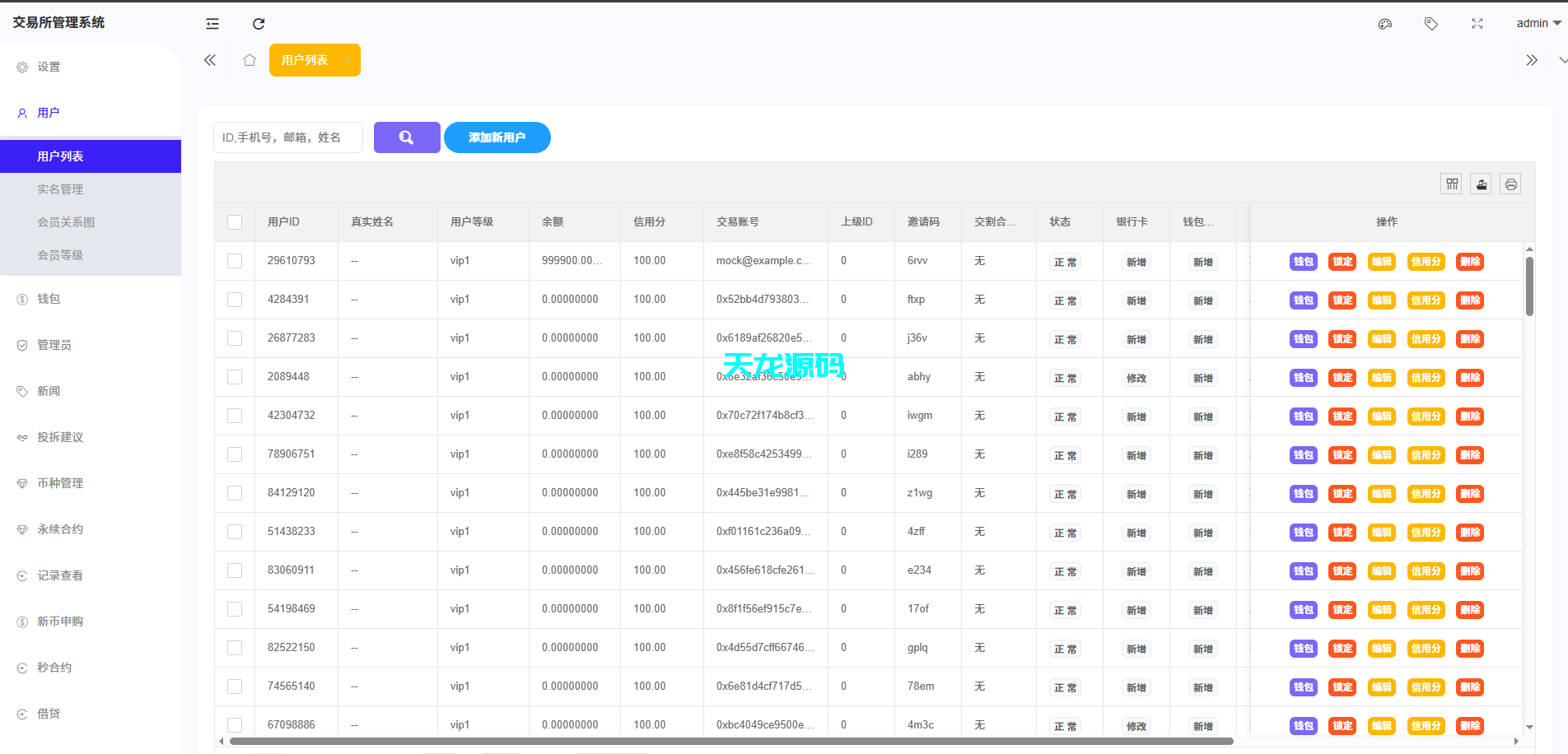Click the search input for ID or phone
This screenshot has height=754, width=1568.
click(x=287, y=137)
